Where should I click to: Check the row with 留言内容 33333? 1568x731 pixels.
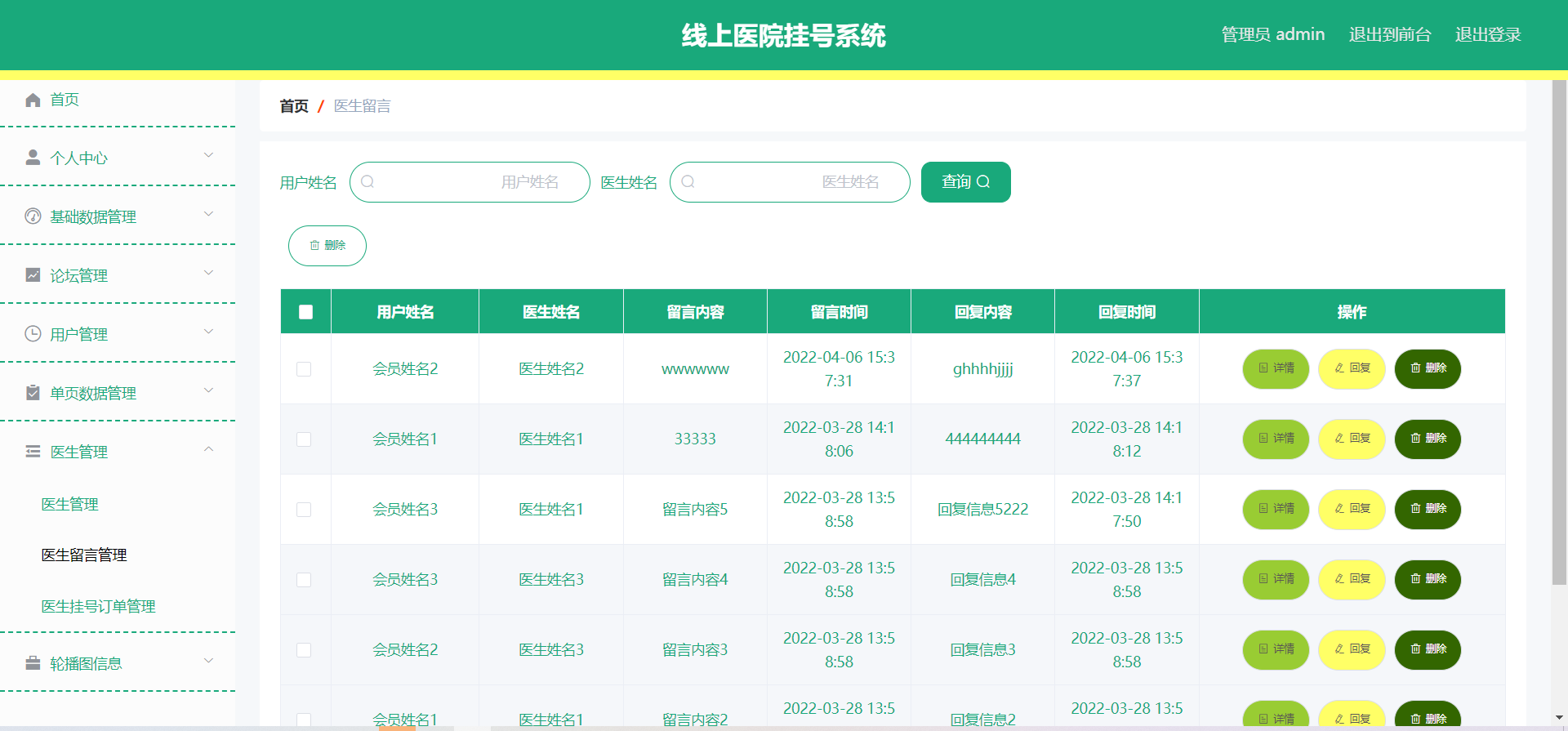pyautogui.click(x=304, y=439)
